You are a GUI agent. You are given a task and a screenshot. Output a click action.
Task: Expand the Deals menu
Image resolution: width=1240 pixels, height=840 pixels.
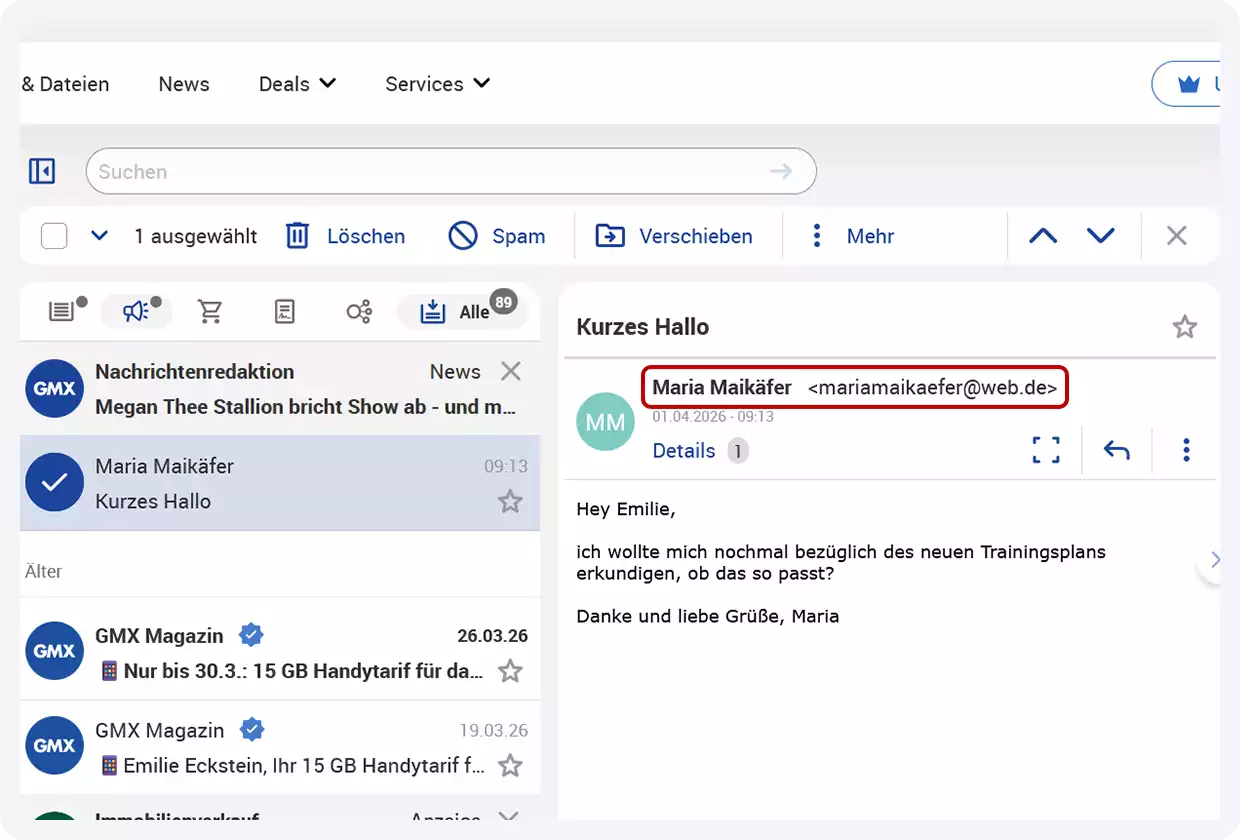tap(296, 84)
